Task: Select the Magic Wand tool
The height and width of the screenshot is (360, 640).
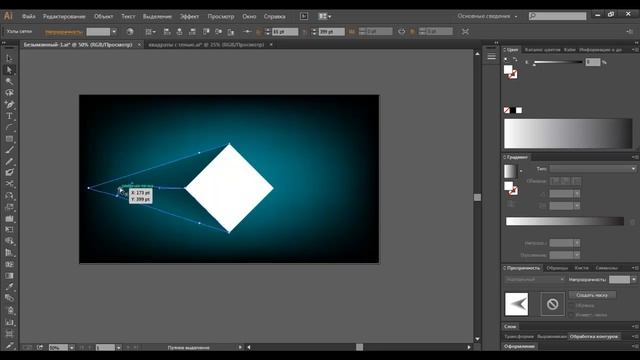Action: (9, 81)
